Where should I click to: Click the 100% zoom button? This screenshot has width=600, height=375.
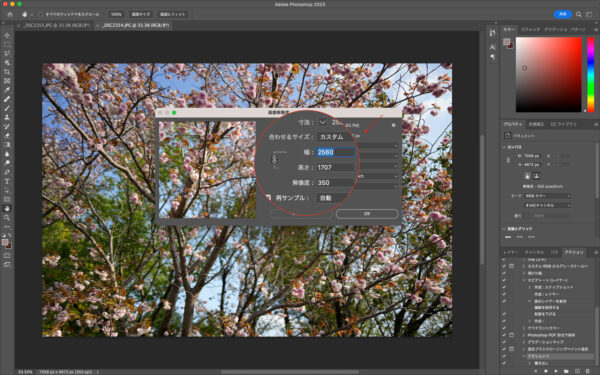point(116,14)
